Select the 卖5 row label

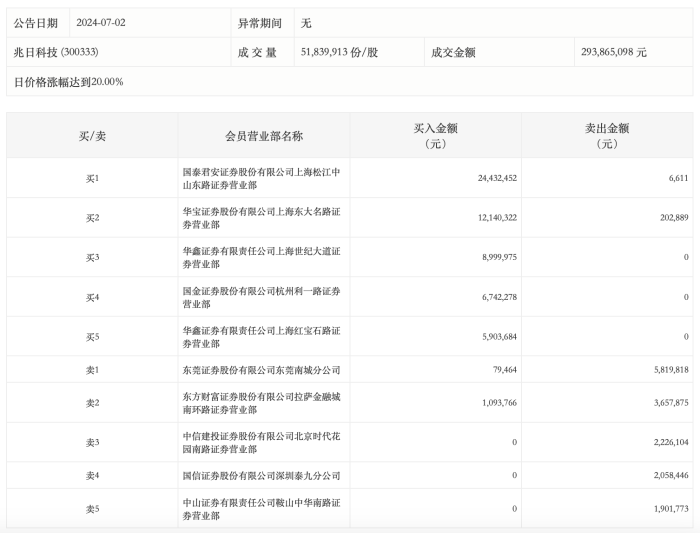92,509
